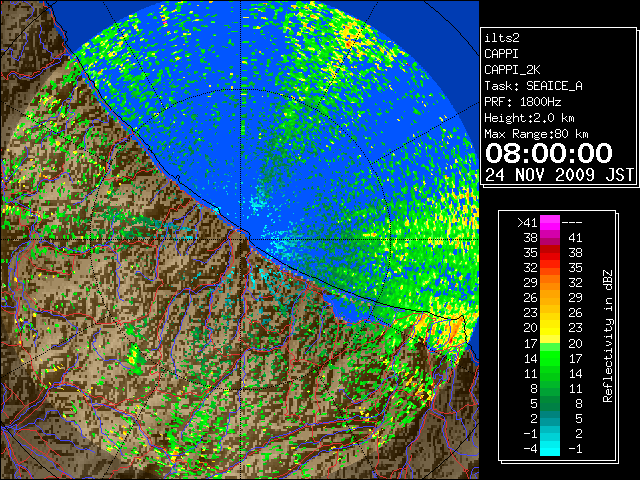Click the Reflectivity in dBZ legend title
640x480 pixels.
[608, 336]
